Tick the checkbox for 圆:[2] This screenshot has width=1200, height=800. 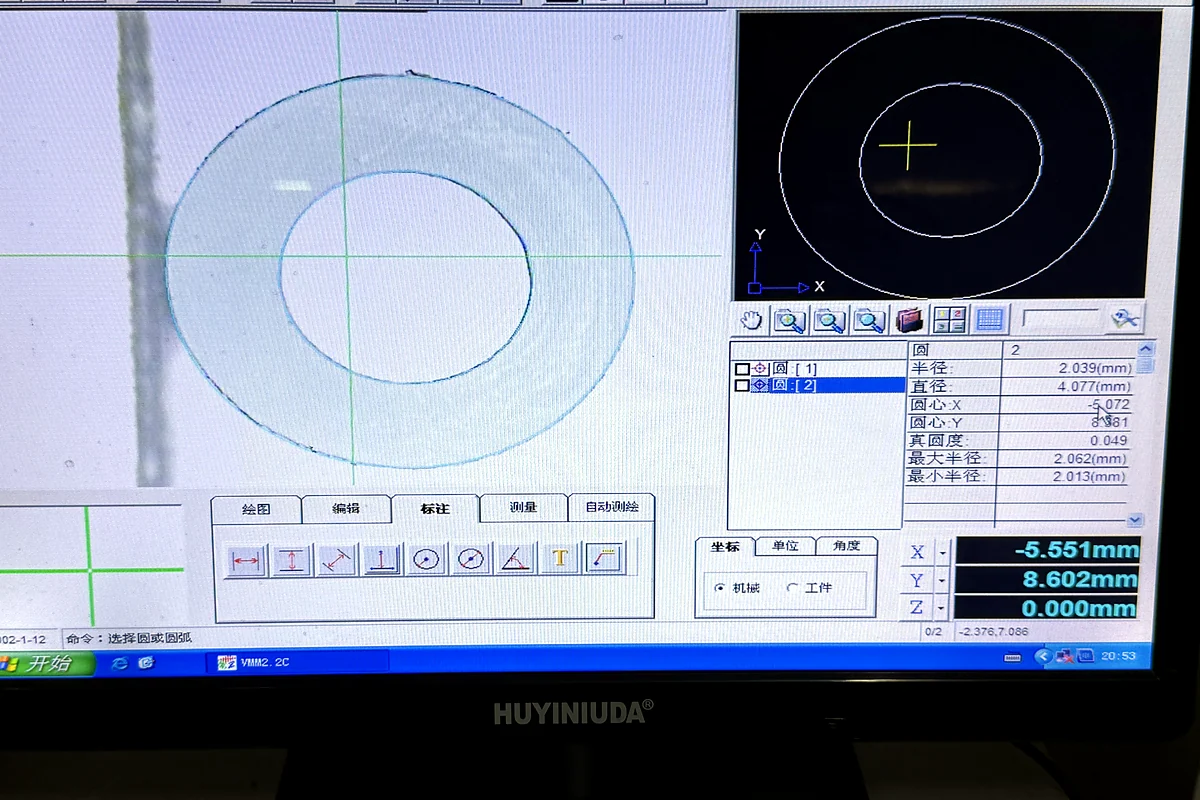tap(742, 385)
